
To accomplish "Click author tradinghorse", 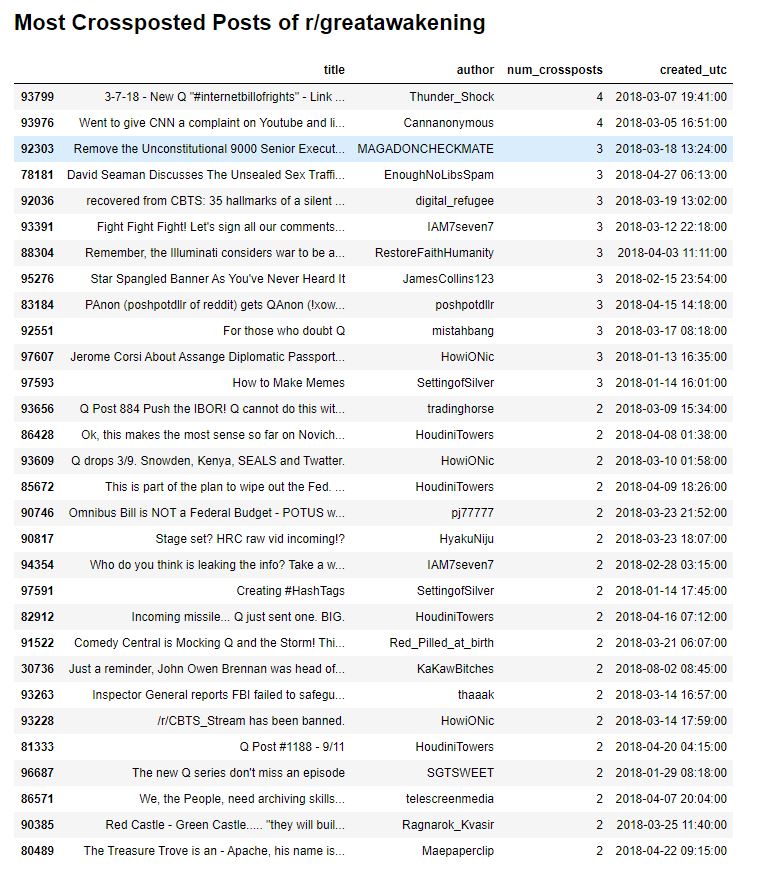I will pyautogui.click(x=460, y=409).
